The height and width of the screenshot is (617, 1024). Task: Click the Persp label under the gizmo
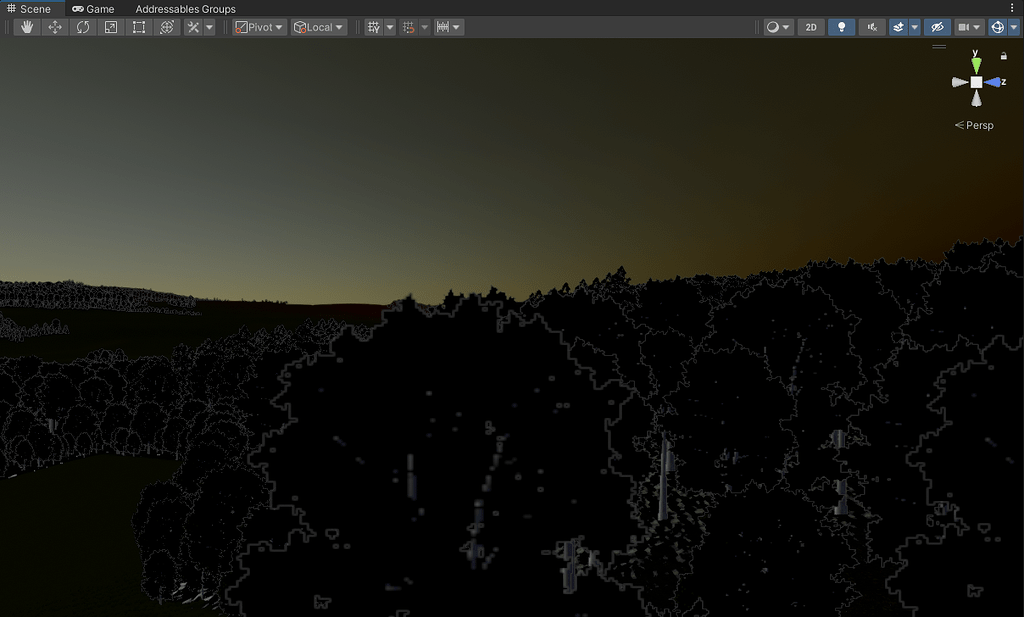pos(975,125)
